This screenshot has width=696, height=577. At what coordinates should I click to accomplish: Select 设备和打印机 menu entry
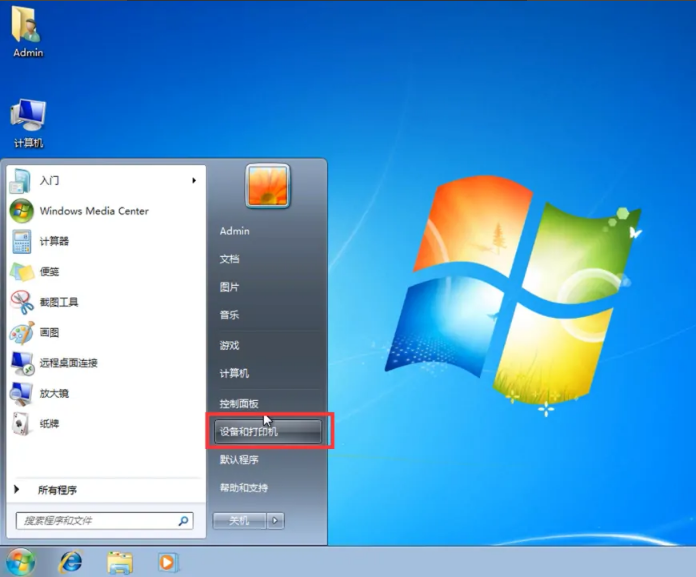point(268,431)
